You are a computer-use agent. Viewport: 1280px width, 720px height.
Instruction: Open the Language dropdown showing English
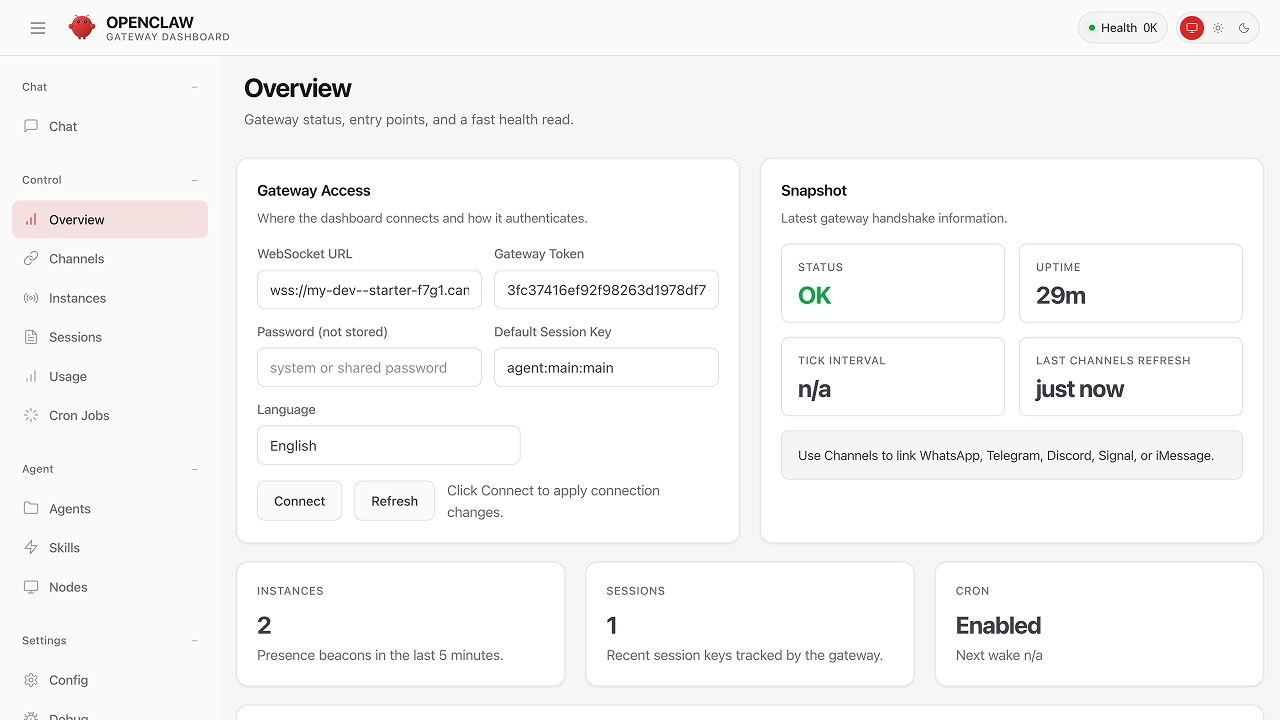pyautogui.click(x=388, y=445)
